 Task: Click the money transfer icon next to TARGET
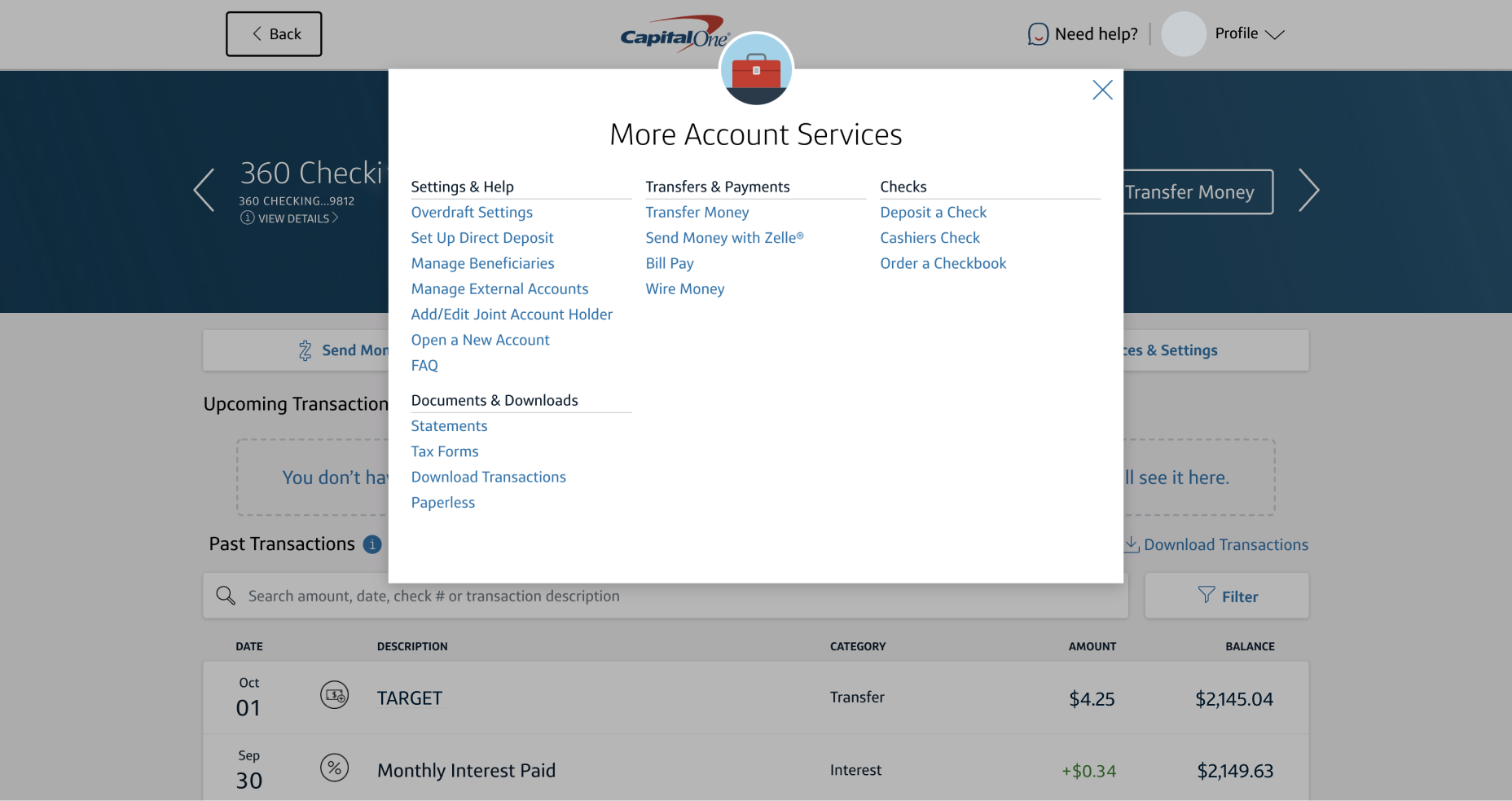point(334,695)
